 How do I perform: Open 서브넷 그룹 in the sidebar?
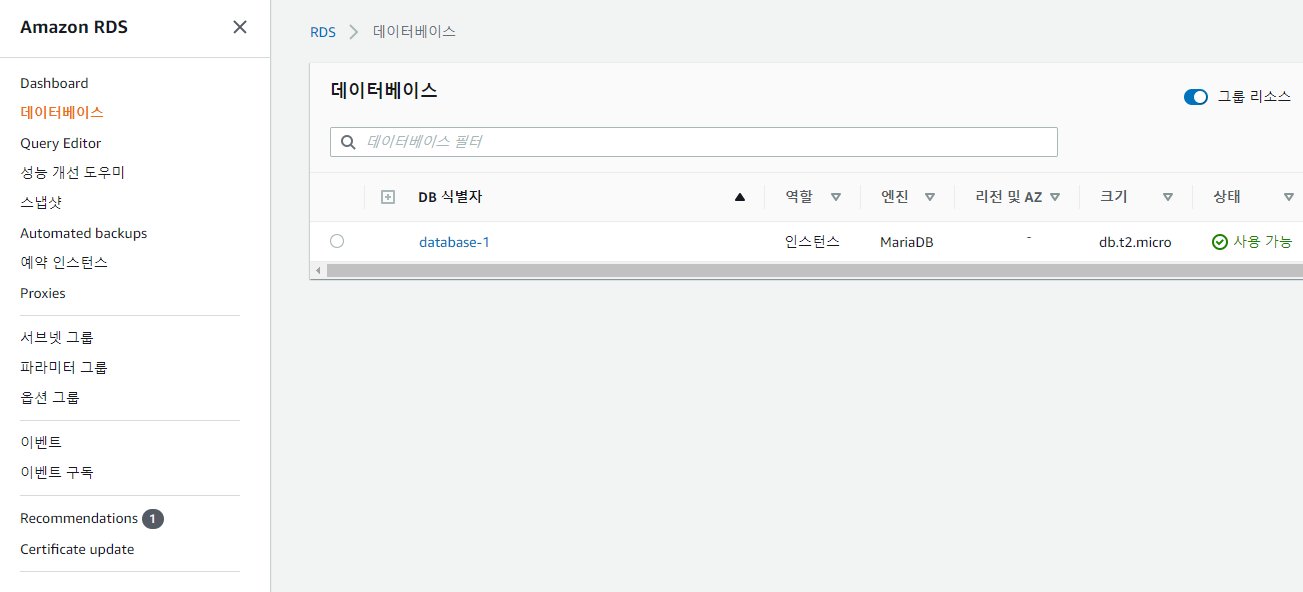pos(57,337)
